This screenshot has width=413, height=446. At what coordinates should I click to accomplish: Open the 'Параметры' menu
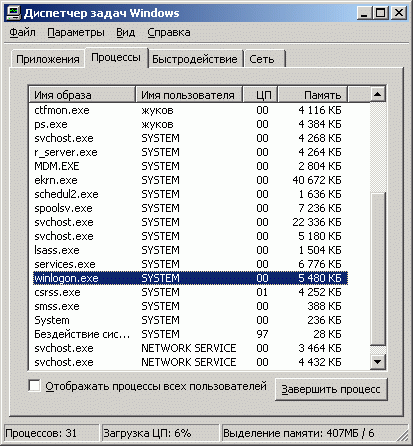[x=76, y=32]
